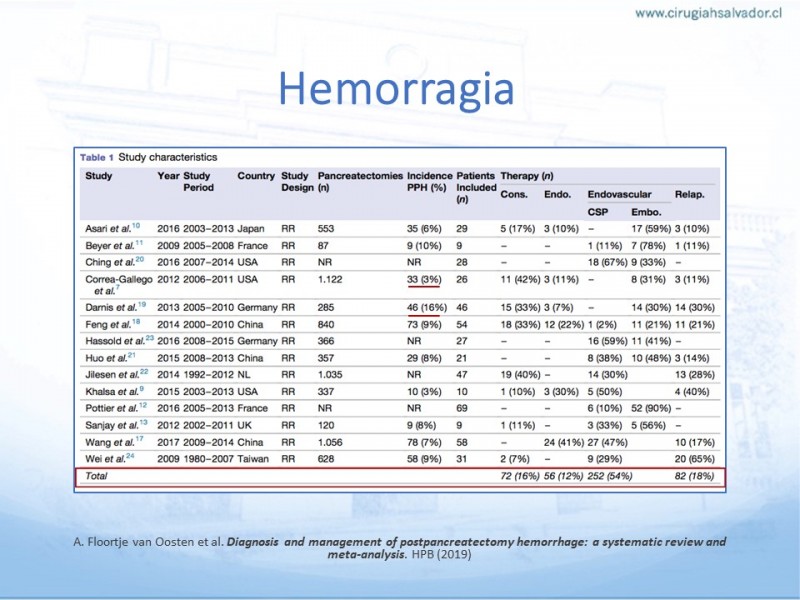Click the 'Country' column header
Image resolution: width=800 pixels, height=600 pixels.
tap(256, 176)
